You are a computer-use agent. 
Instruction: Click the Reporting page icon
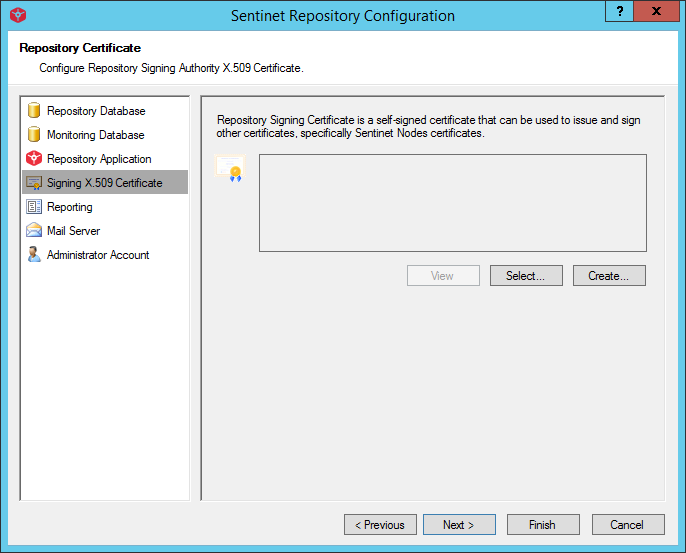point(34,206)
